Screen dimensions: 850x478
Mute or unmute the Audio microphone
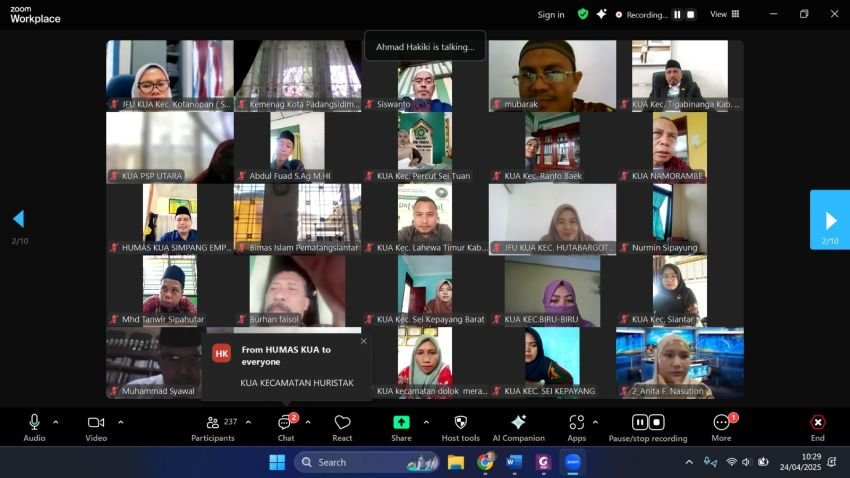[x=34, y=423]
